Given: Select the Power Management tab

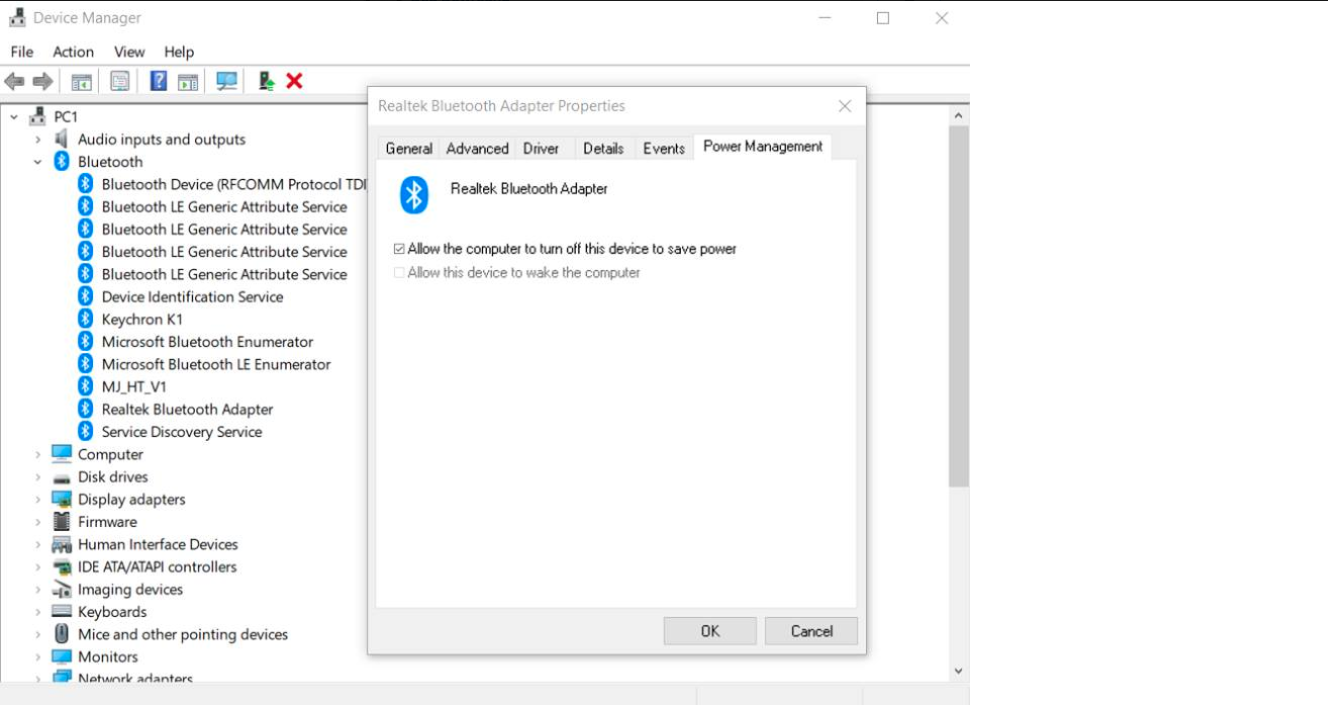Looking at the screenshot, I should pyautogui.click(x=763, y=147).
